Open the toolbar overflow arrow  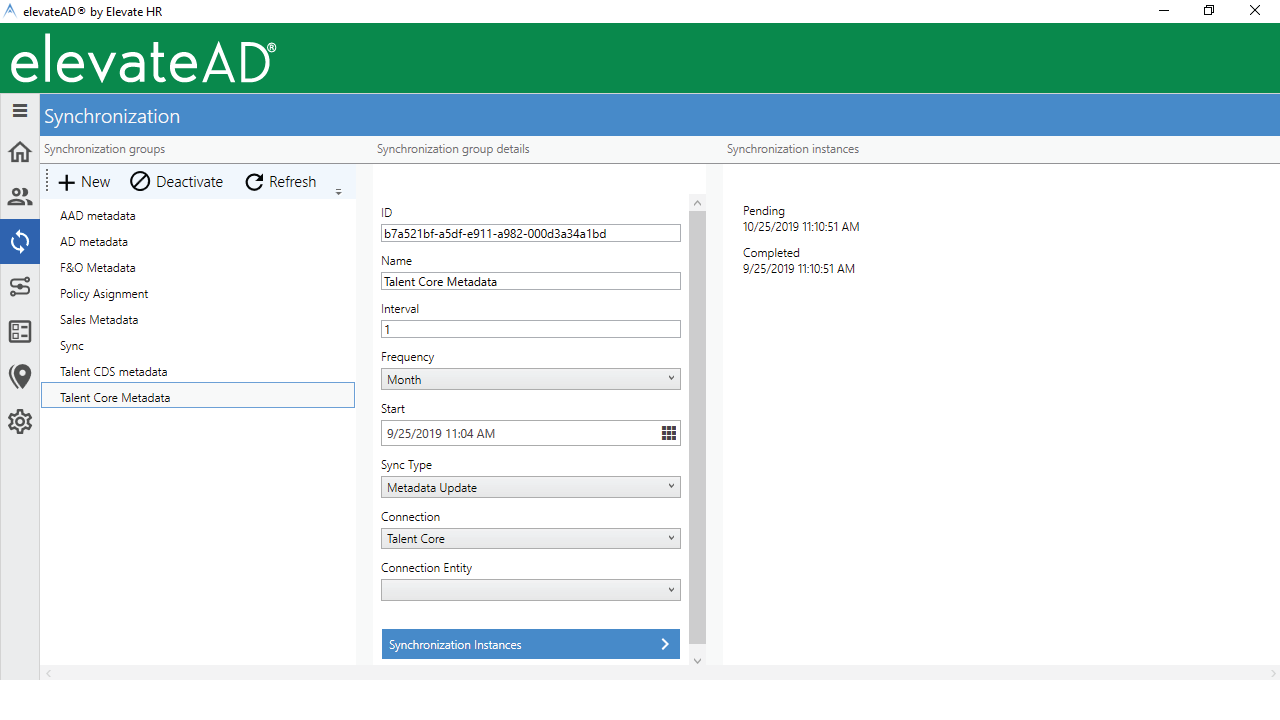(339, 191)
